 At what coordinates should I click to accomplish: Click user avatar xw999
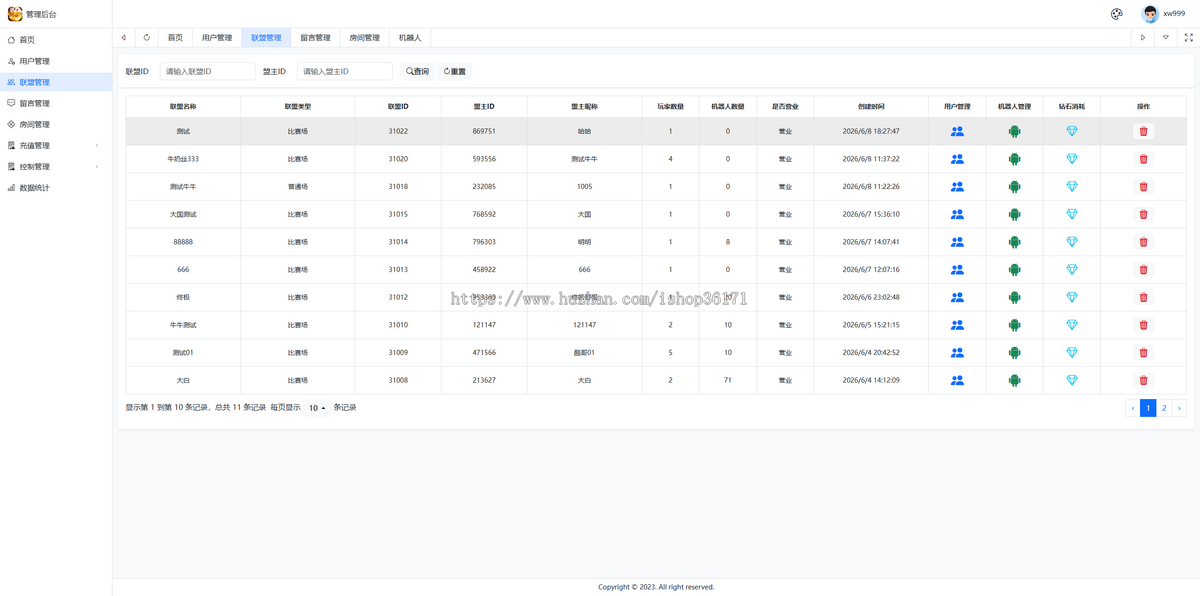click(x=1151, y=14)
